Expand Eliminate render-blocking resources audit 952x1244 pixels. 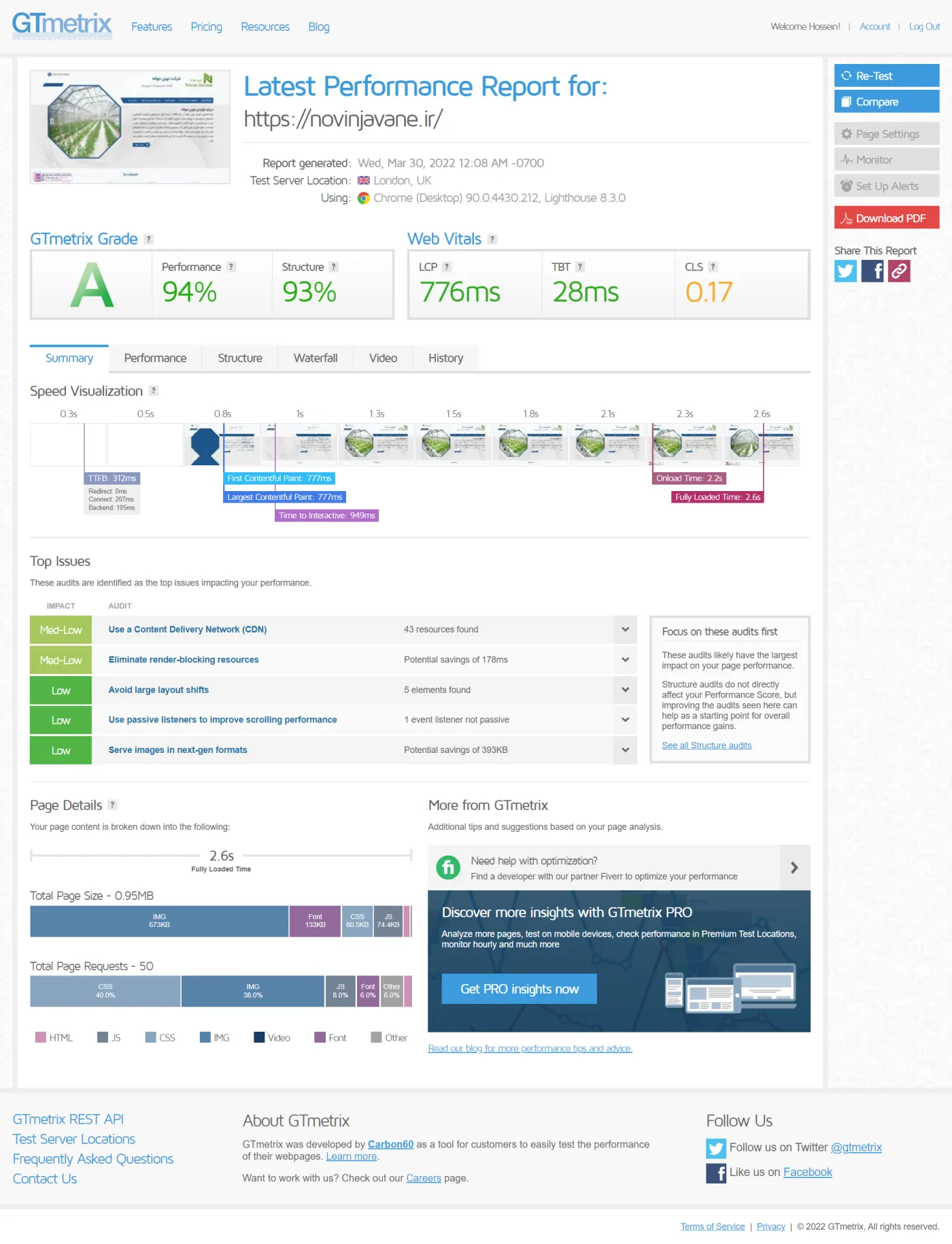(x=625, y=660)
